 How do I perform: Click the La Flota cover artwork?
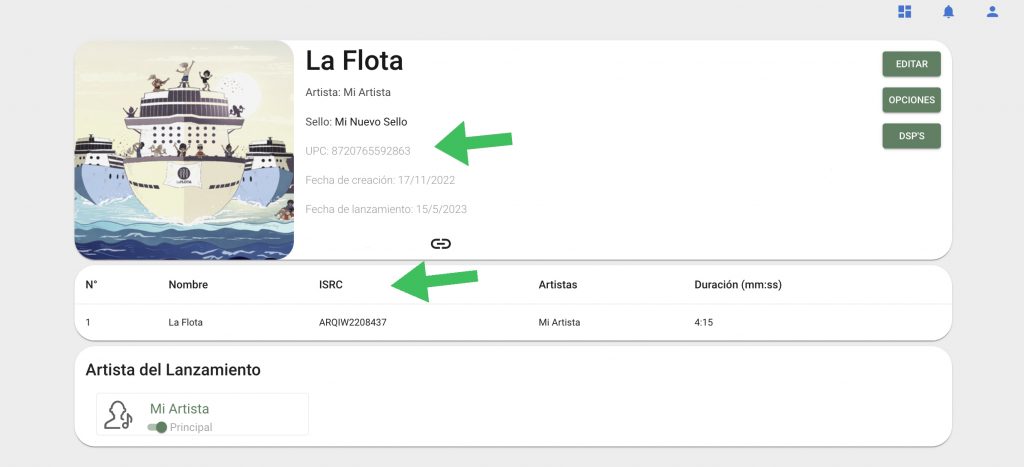pyautogui.click(x=184, y=150)
